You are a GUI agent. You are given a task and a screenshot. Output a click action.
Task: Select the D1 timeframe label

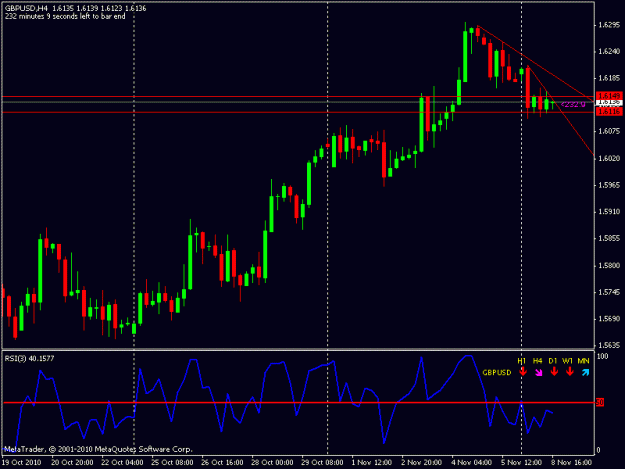pos(552,361)
